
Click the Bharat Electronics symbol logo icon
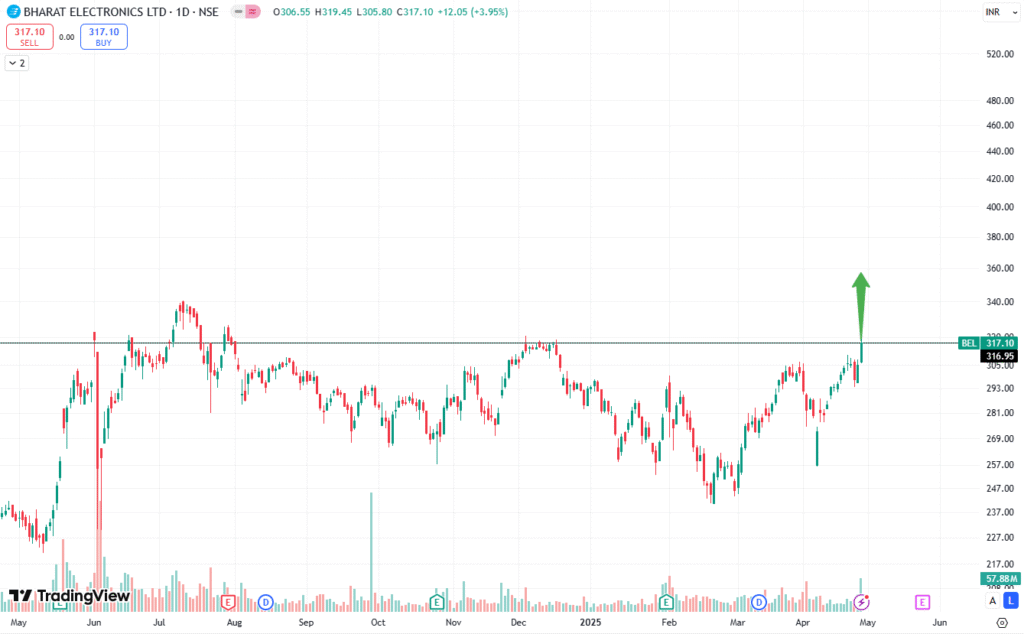[13, 12]
